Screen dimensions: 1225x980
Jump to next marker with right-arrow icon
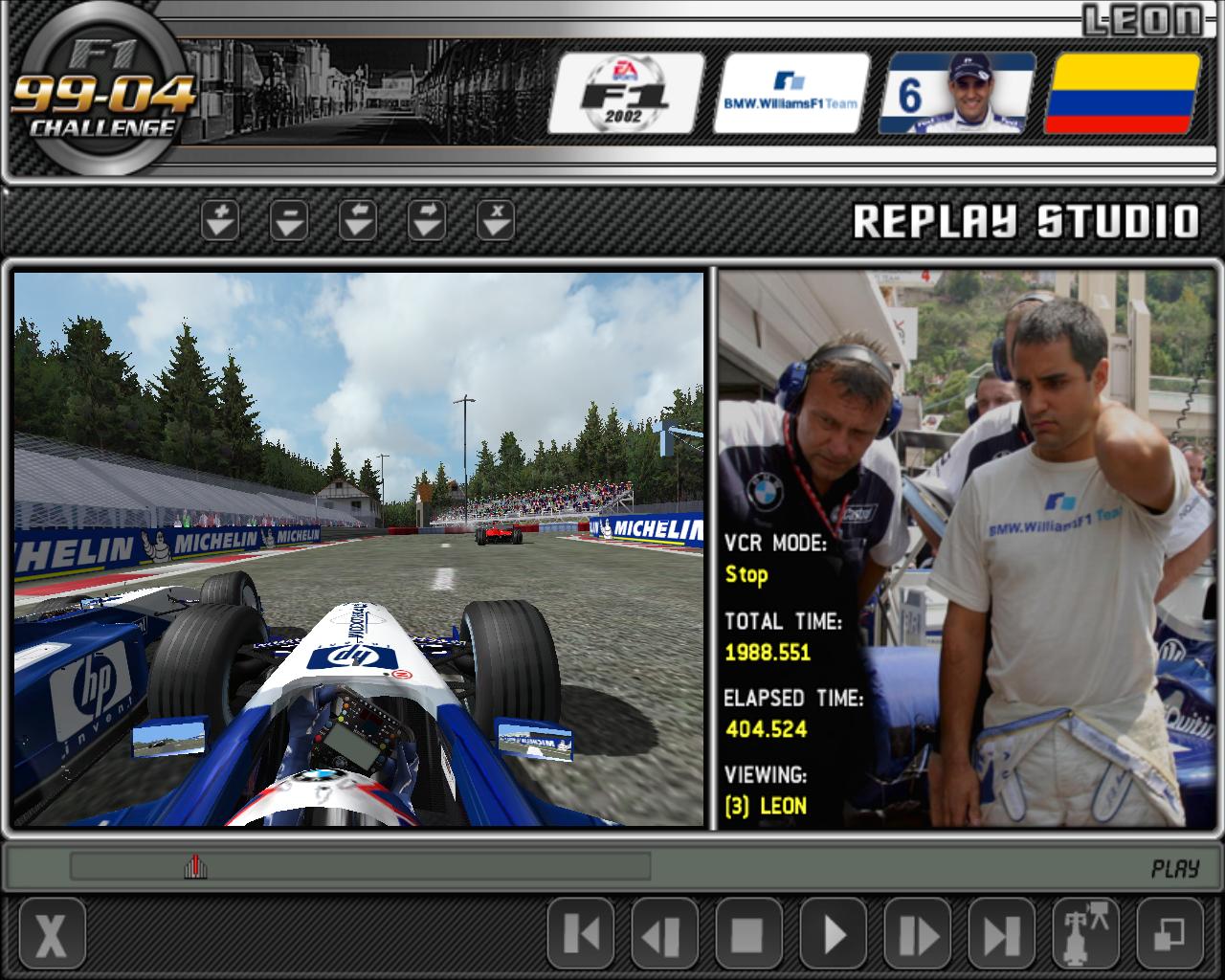pos(427,220)
